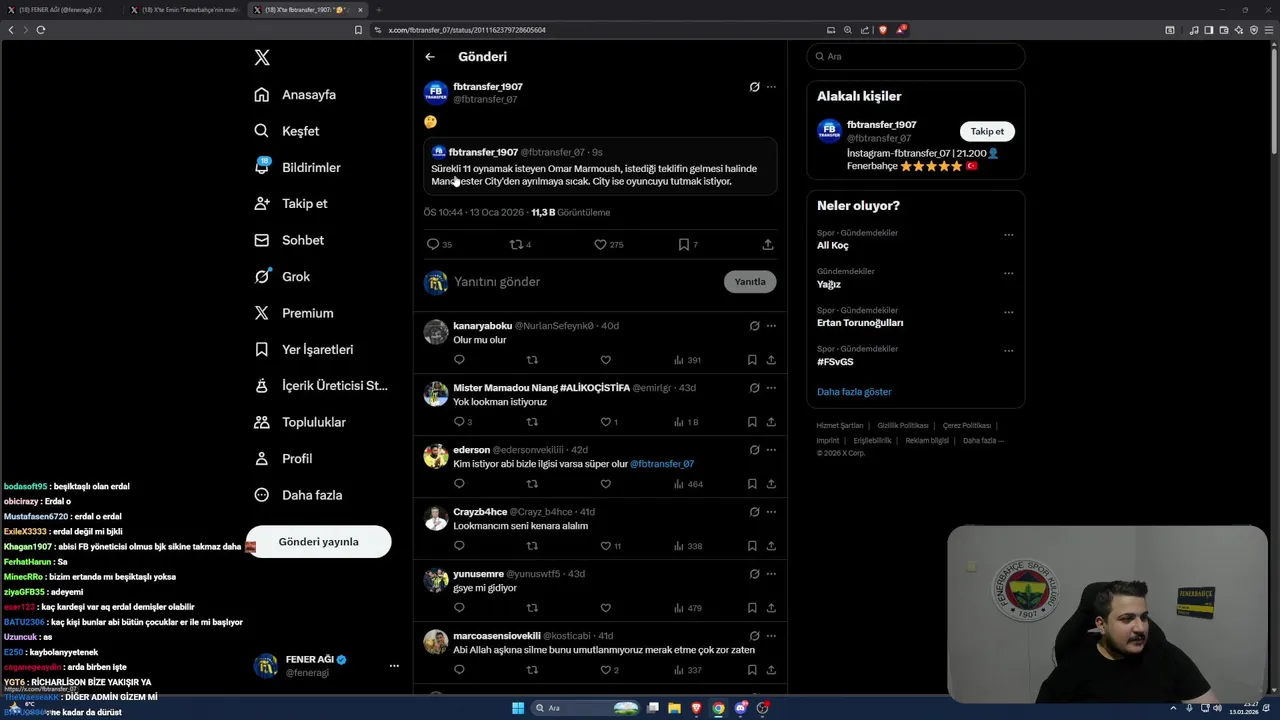Expand Daha fazla menu
This screenshot has height=720, width=1280.
click(298, 495)
